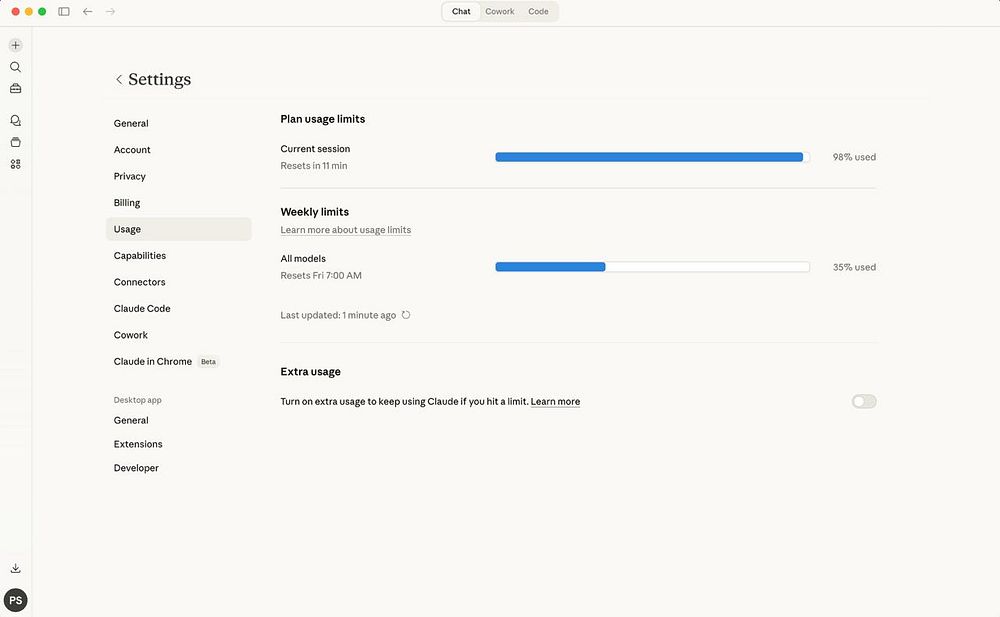The image size is (1000, 617).
Task: Switch to the Chat tab
Action: point(461,11)
